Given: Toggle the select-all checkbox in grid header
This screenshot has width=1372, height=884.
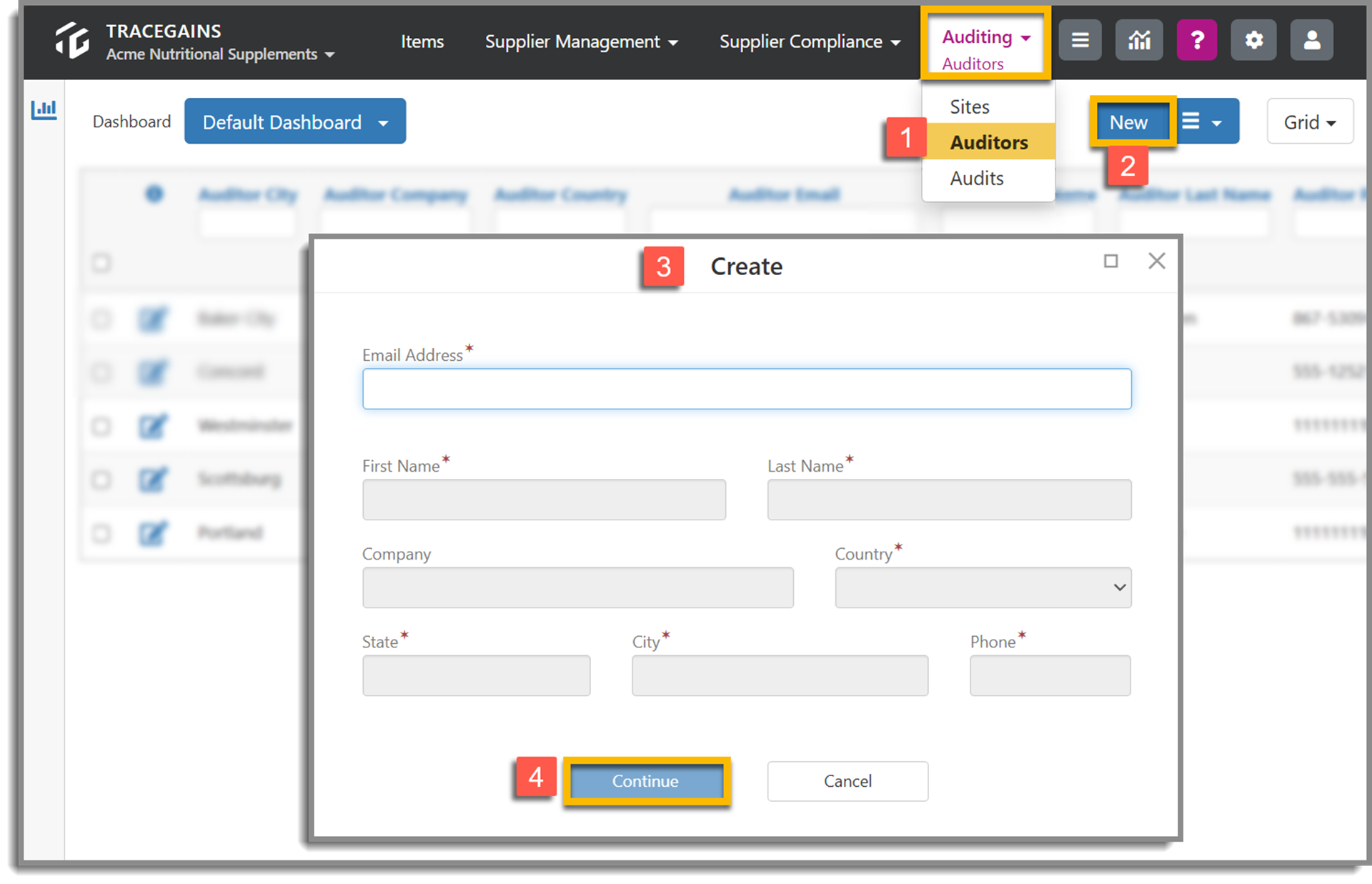Looking at the screenshot, I should coord(101,263).
